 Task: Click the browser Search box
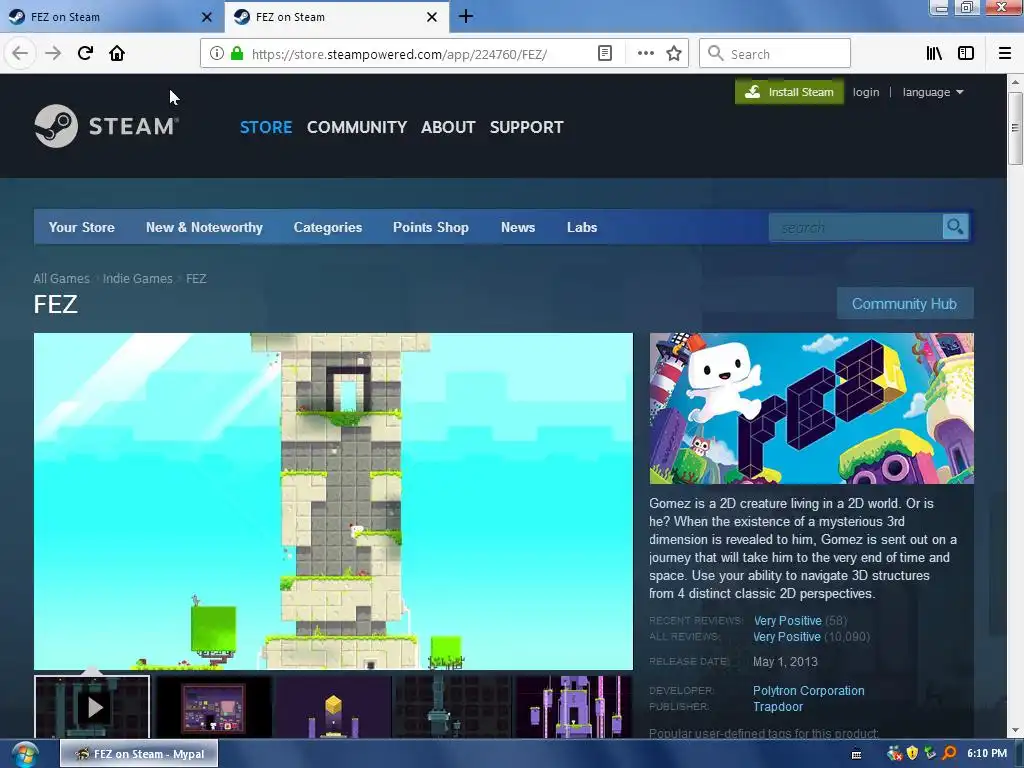click(775, 54)
